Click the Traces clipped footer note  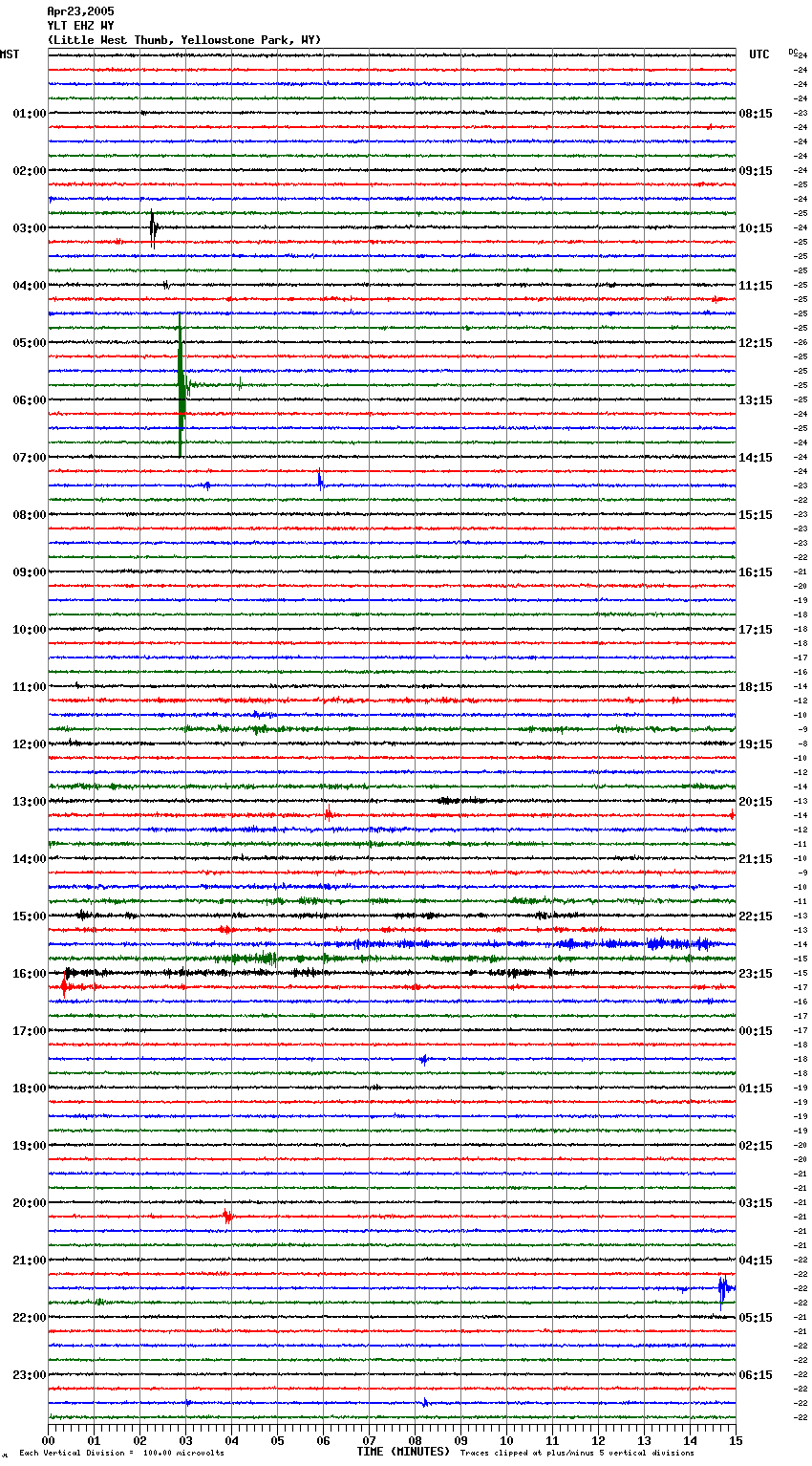click(577, 1453)
